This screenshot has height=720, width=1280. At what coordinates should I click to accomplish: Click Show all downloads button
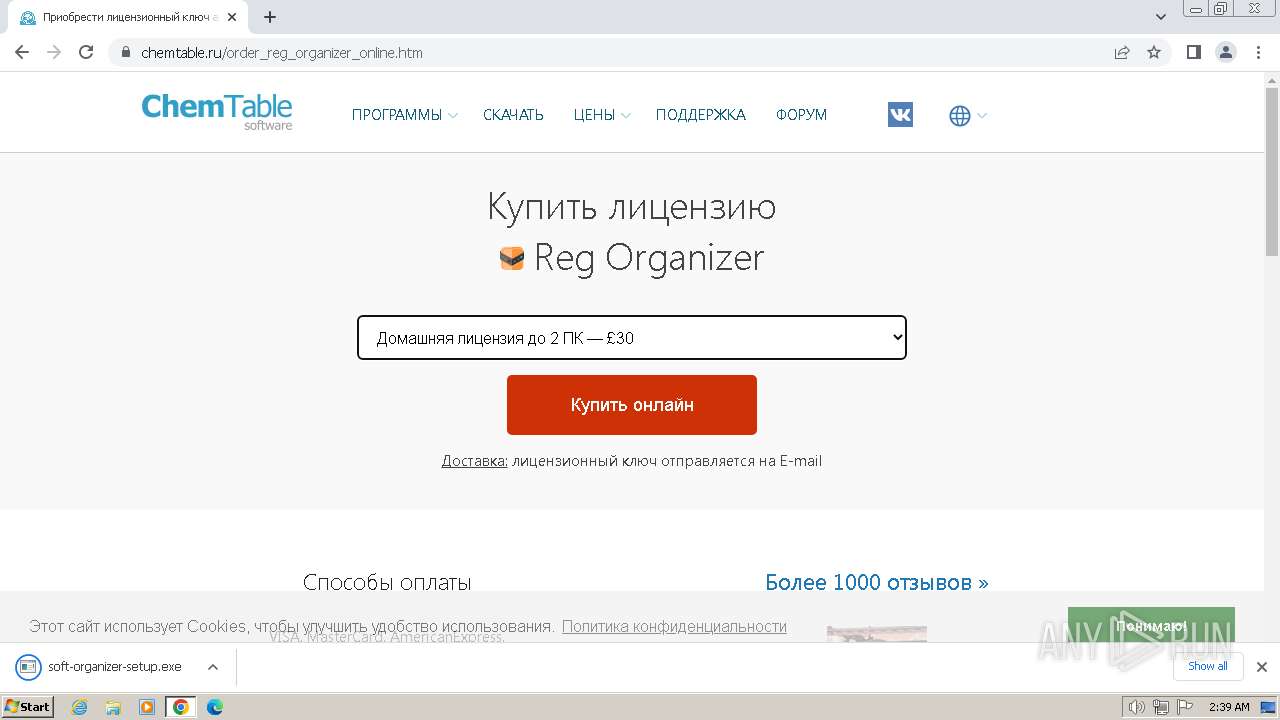1208,667
